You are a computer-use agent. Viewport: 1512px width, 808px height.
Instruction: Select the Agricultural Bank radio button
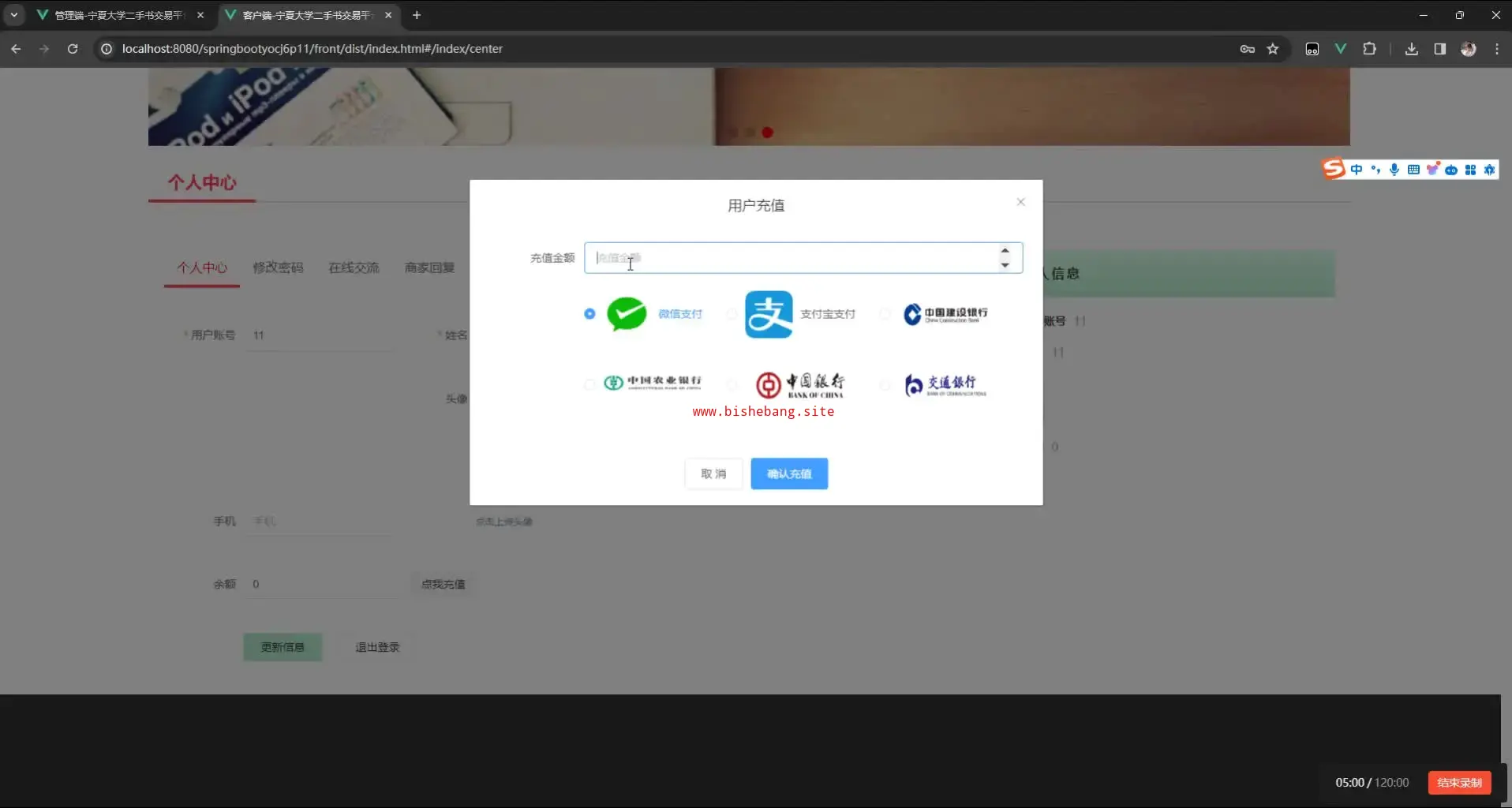pyautogui.click(x=589, y=384)
